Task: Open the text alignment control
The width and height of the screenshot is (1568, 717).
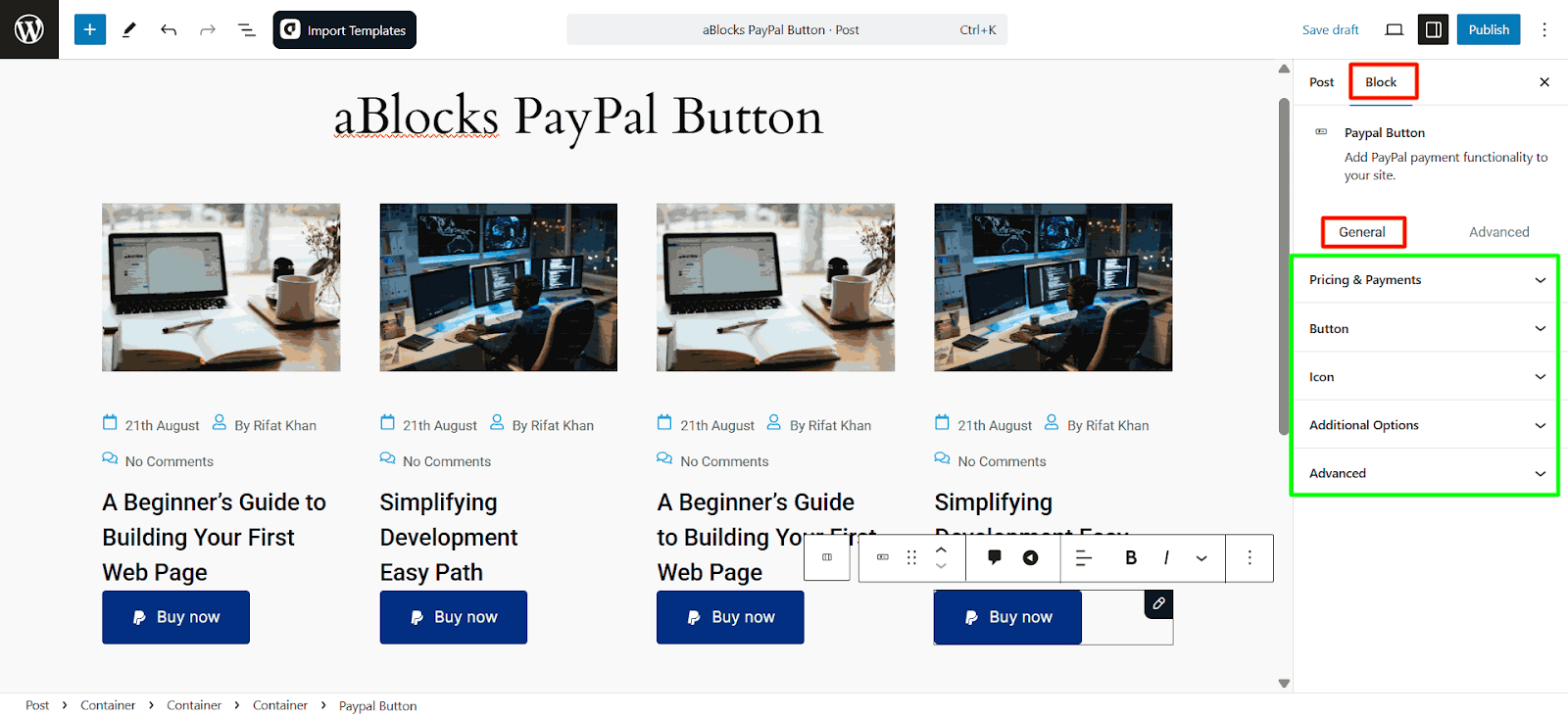Action: pos(1084,557)
